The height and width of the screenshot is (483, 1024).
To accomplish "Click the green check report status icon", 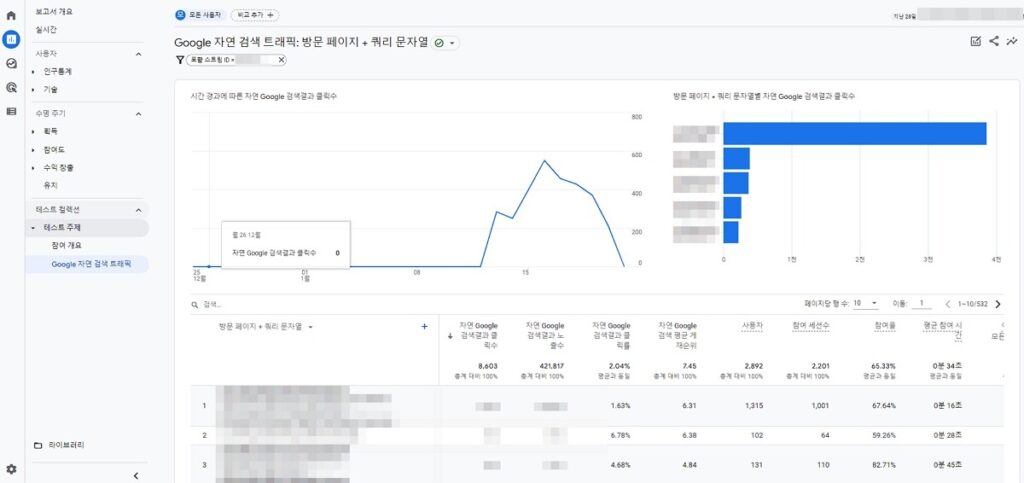I will (x=439, y=43).
